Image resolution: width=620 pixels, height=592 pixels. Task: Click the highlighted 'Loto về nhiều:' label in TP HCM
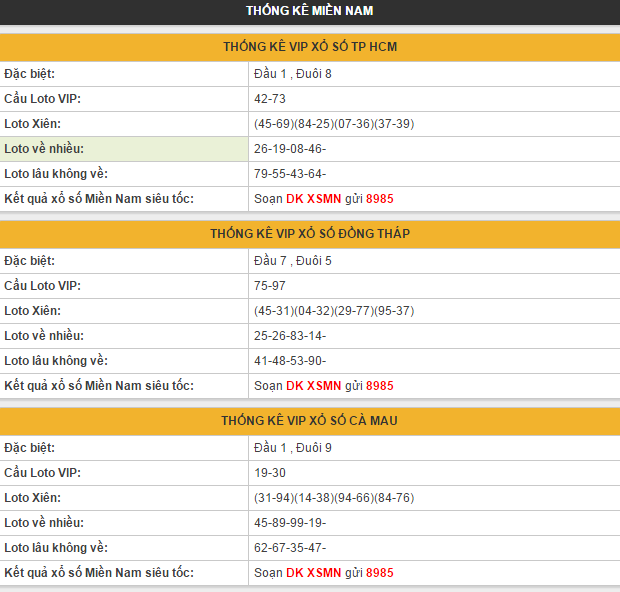[44, 149]
